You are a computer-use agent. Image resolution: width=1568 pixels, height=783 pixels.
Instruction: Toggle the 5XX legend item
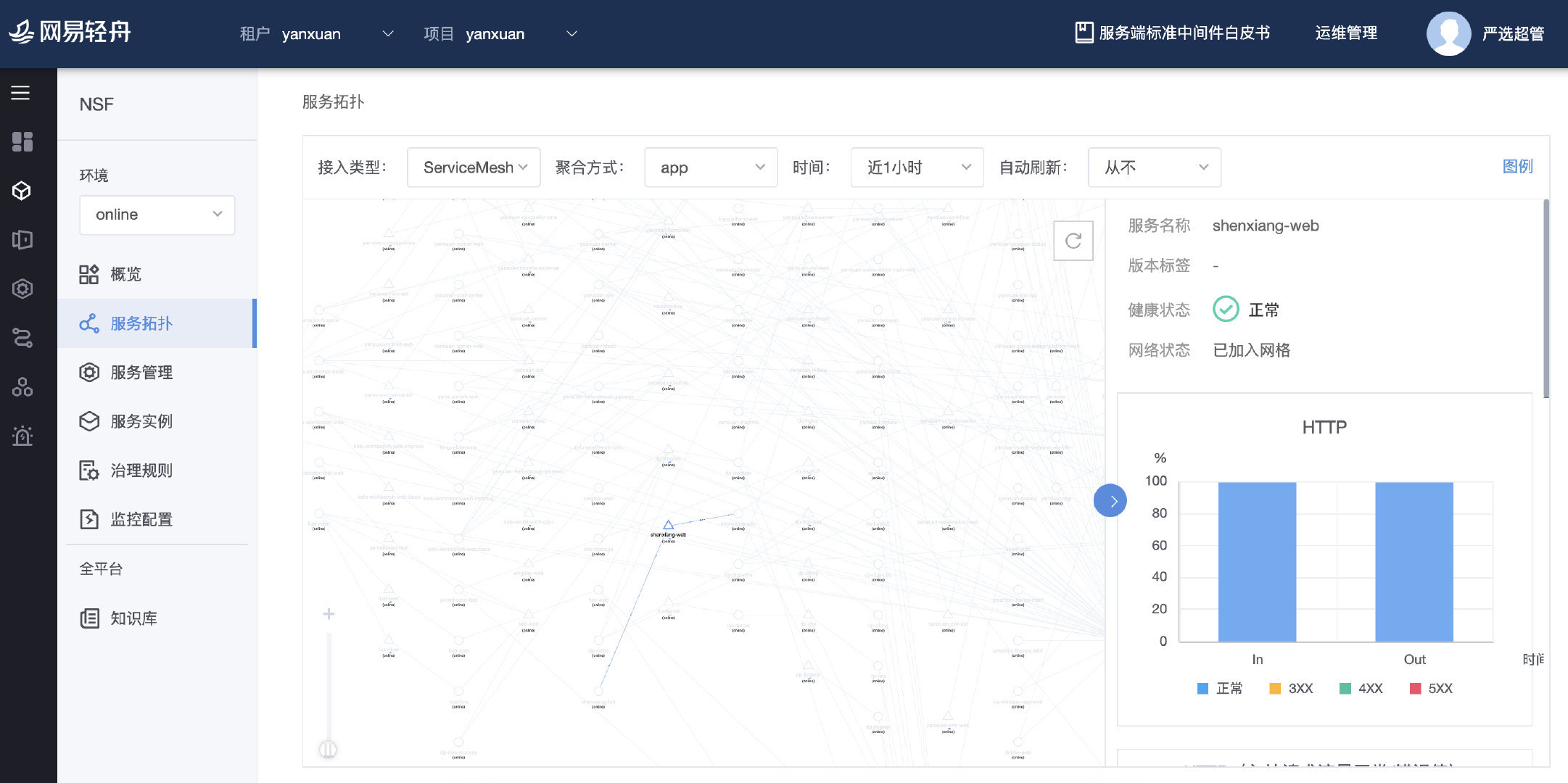(1430, 688)
